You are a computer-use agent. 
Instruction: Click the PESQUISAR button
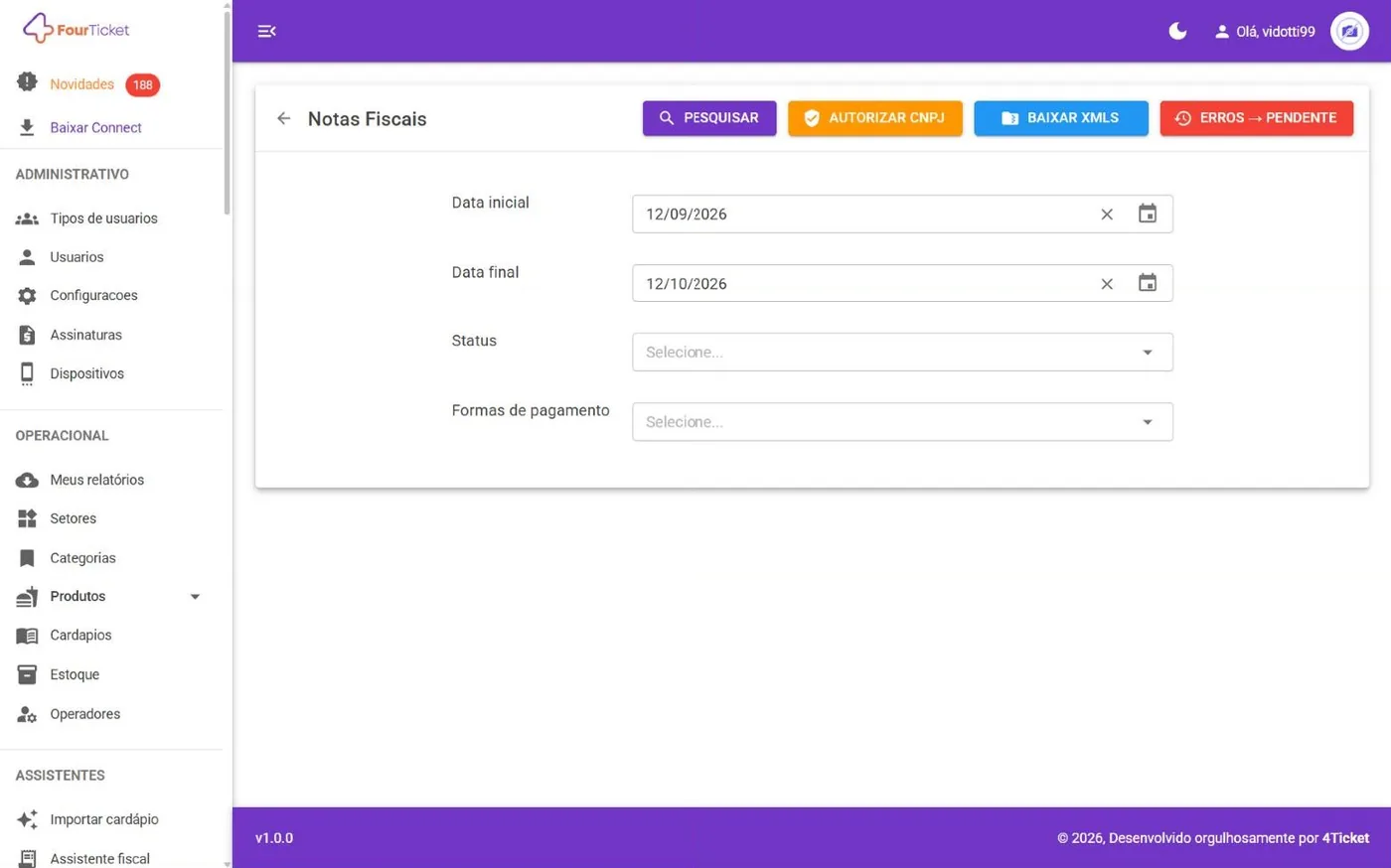point(709,118)
